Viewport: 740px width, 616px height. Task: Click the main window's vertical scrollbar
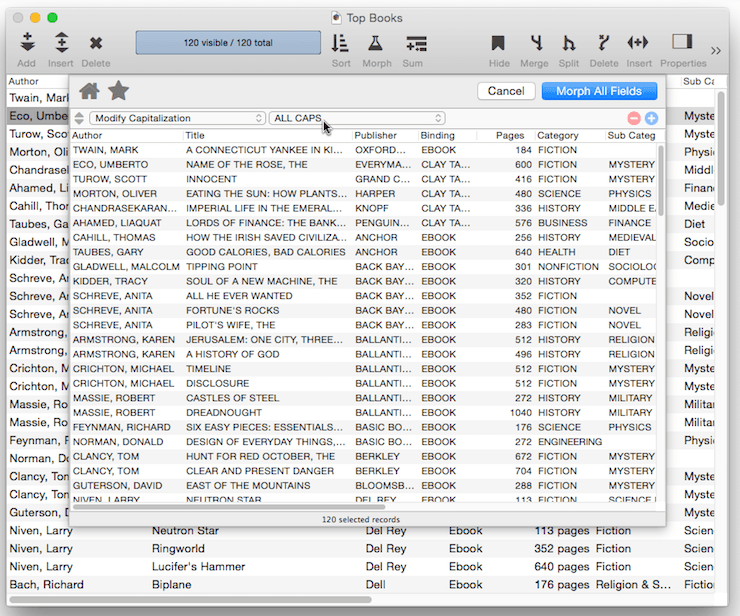pos(721,148)
